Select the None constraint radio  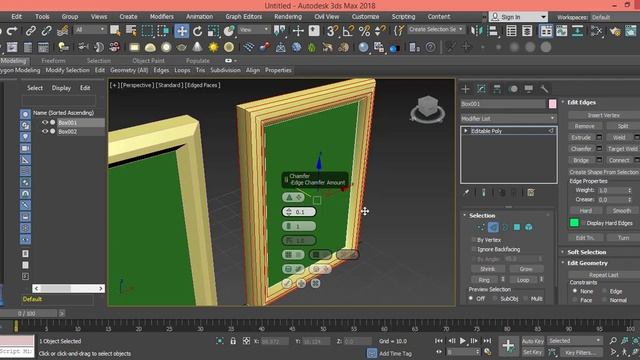(x=575, y=291)
